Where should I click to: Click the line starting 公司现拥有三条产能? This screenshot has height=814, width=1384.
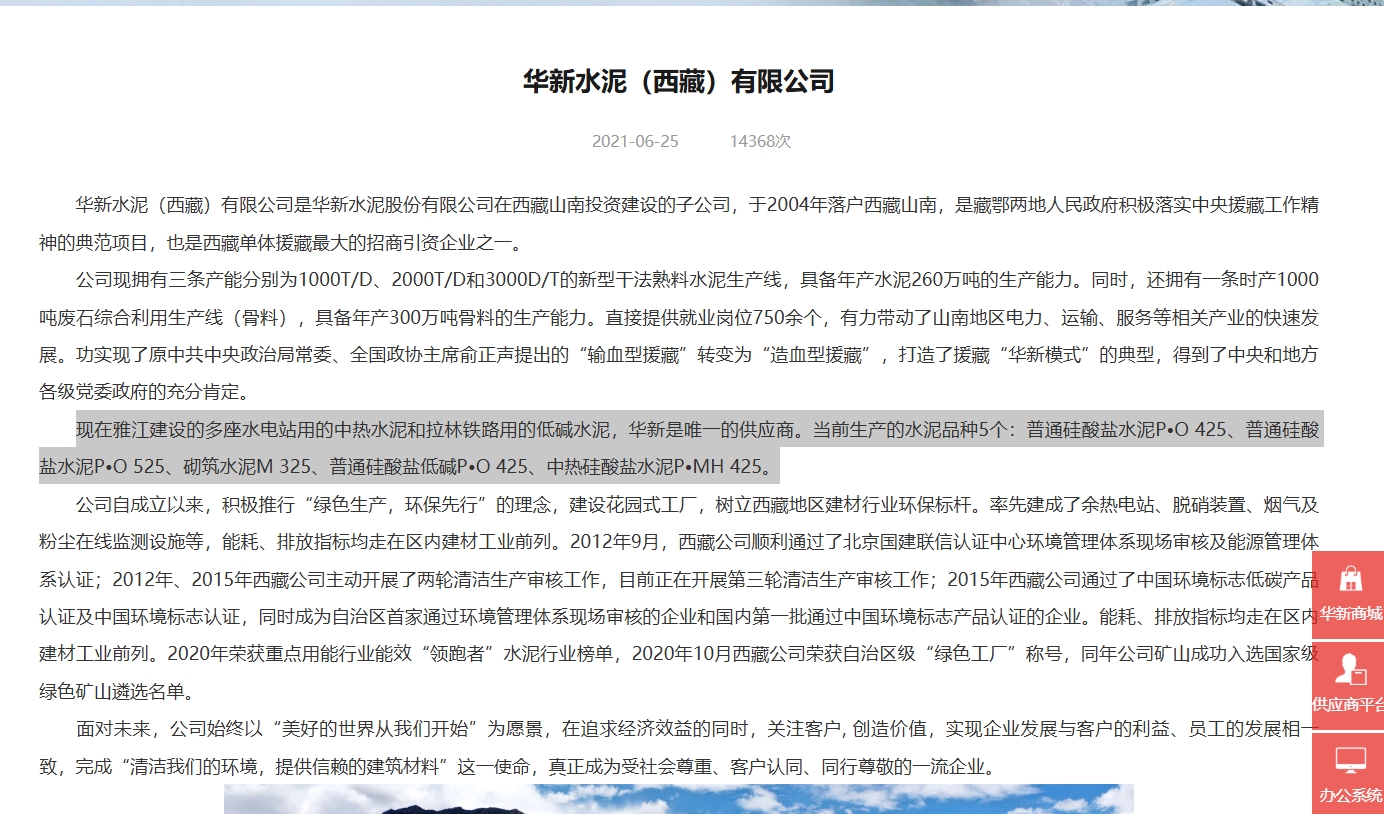click(x=697, y=279)
